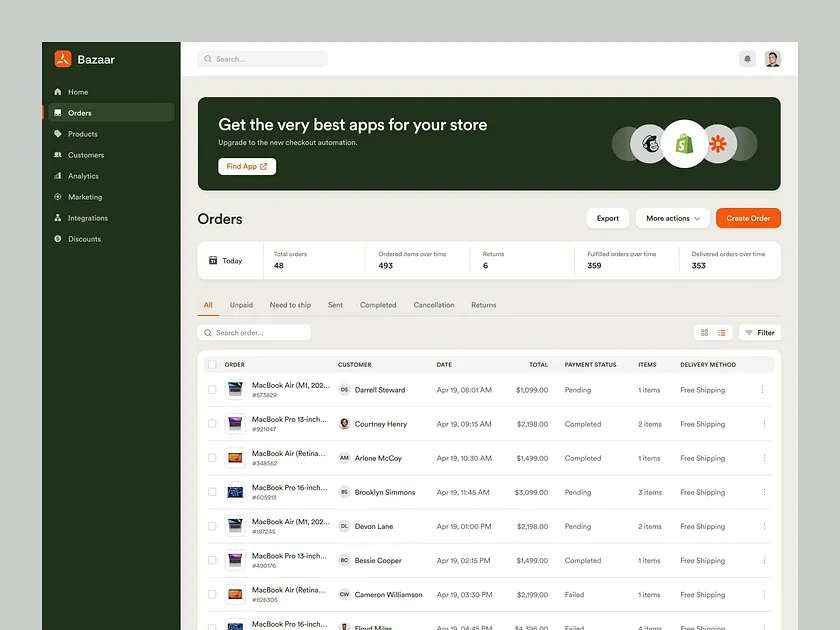
Task: Open Orders in the sidebar
Action: 111,112
